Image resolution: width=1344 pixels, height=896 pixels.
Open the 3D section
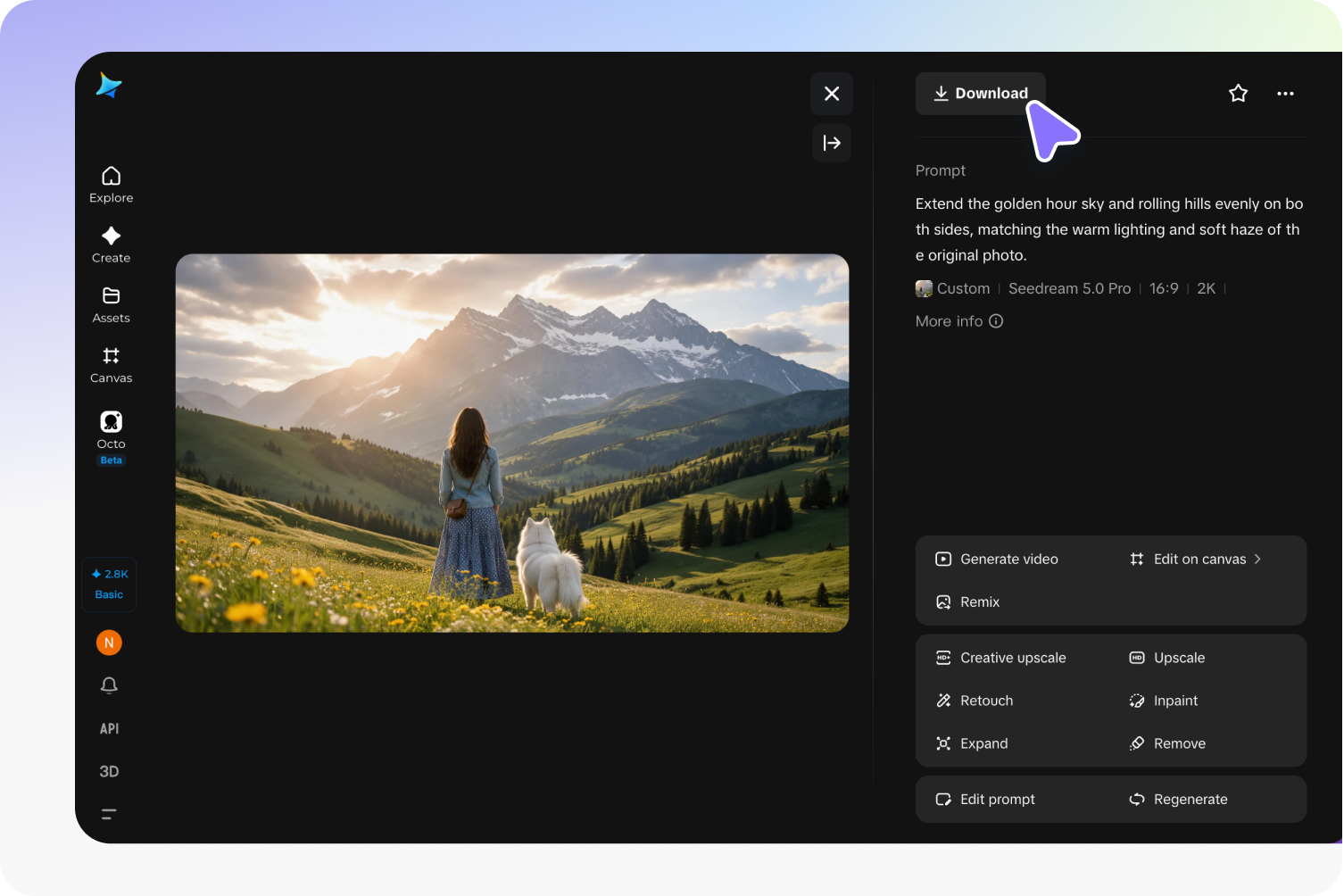pos(109,771)
